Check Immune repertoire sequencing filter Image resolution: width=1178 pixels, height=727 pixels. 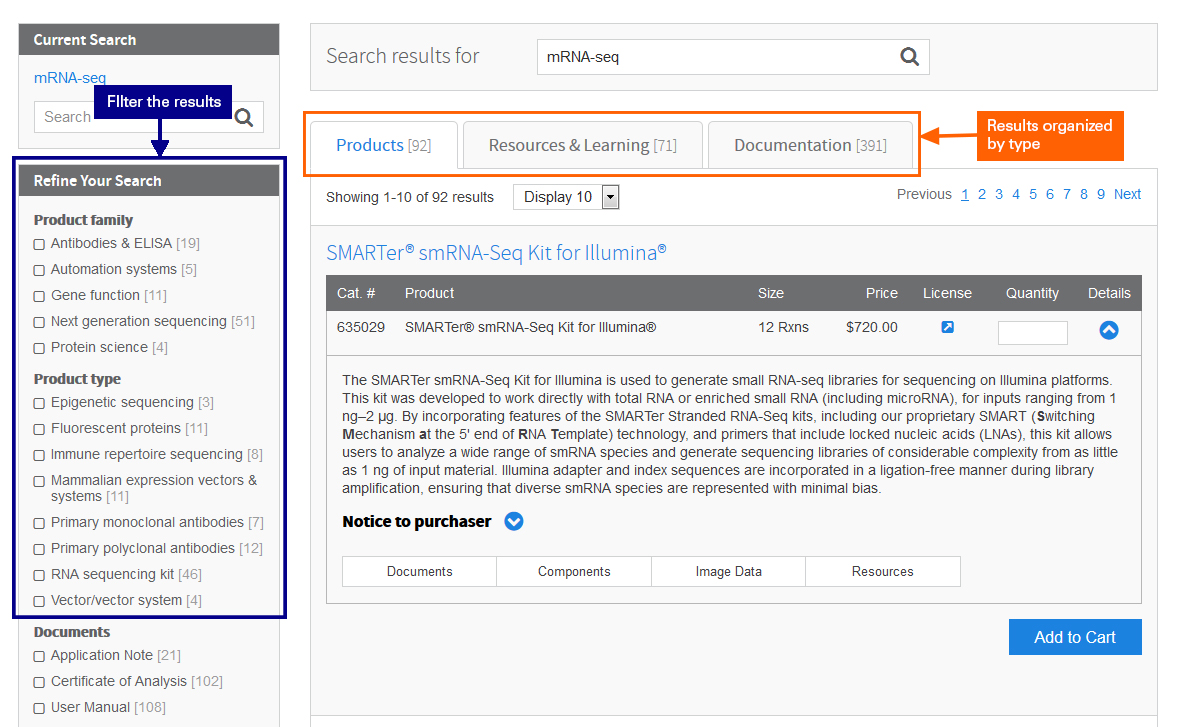coord(39,455)
